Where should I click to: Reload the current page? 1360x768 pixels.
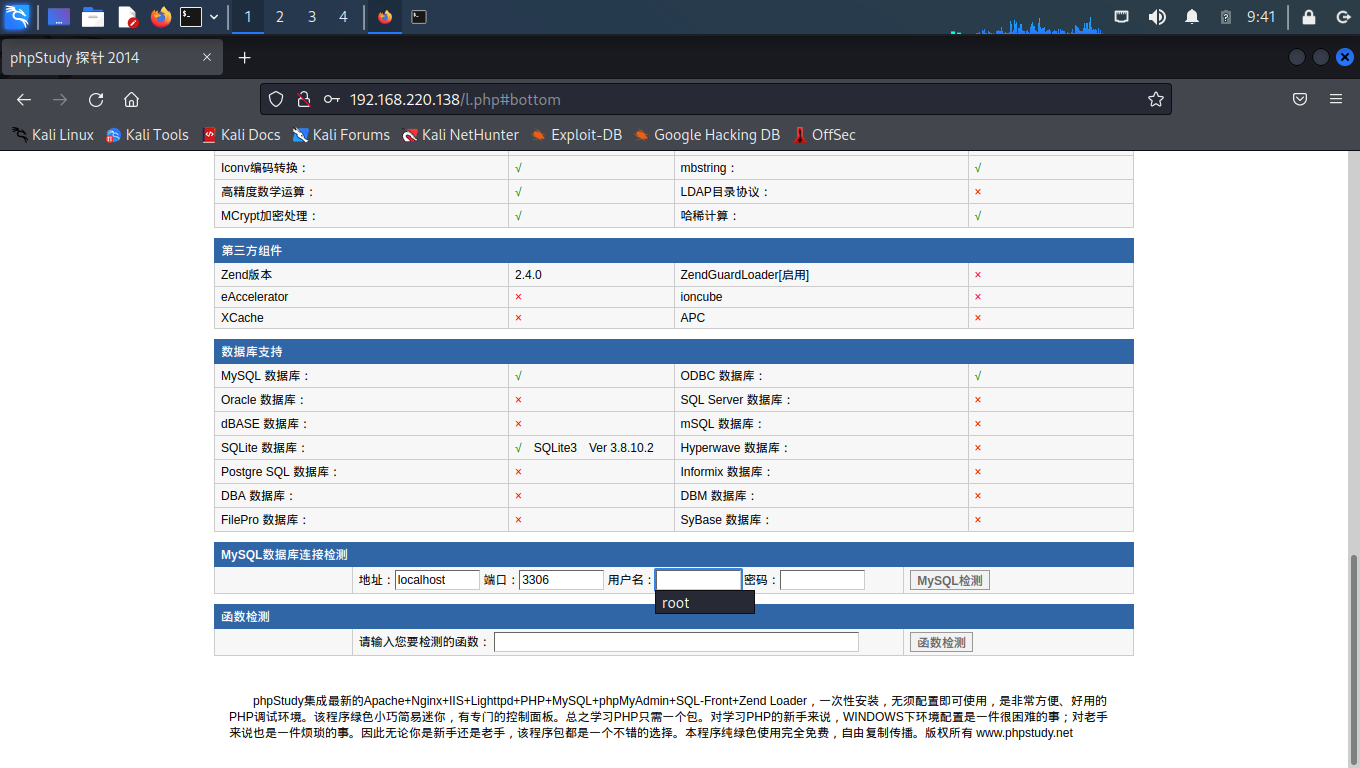click(96, 99)
